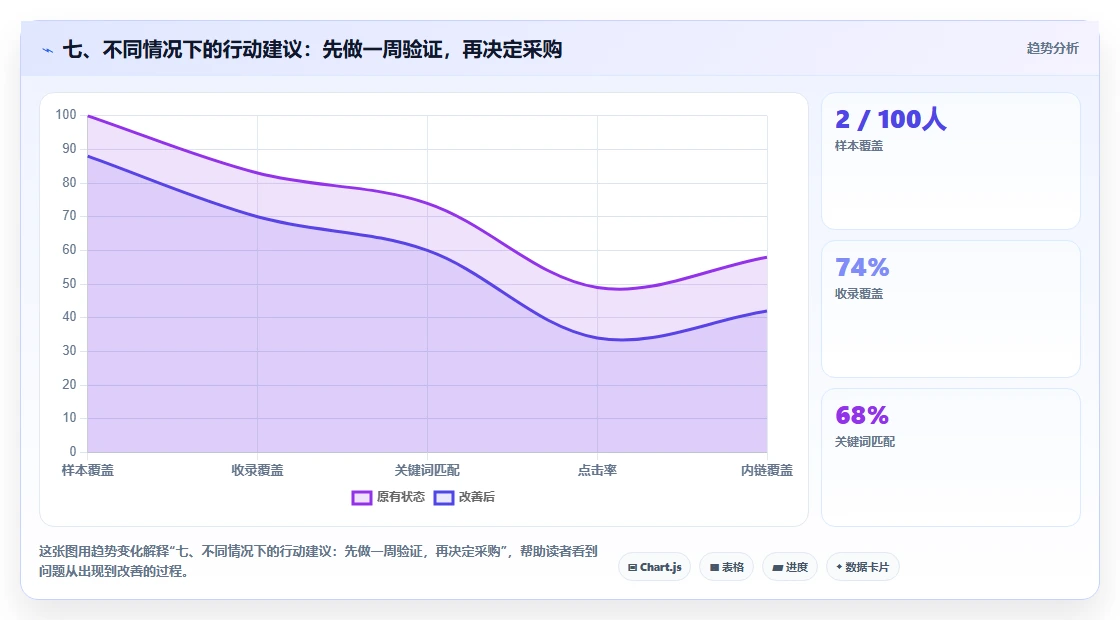Click the 收录覆盖 x-axis label
Image resolution: width=1120 pixels, height=620 pixels.
(257, 470)
